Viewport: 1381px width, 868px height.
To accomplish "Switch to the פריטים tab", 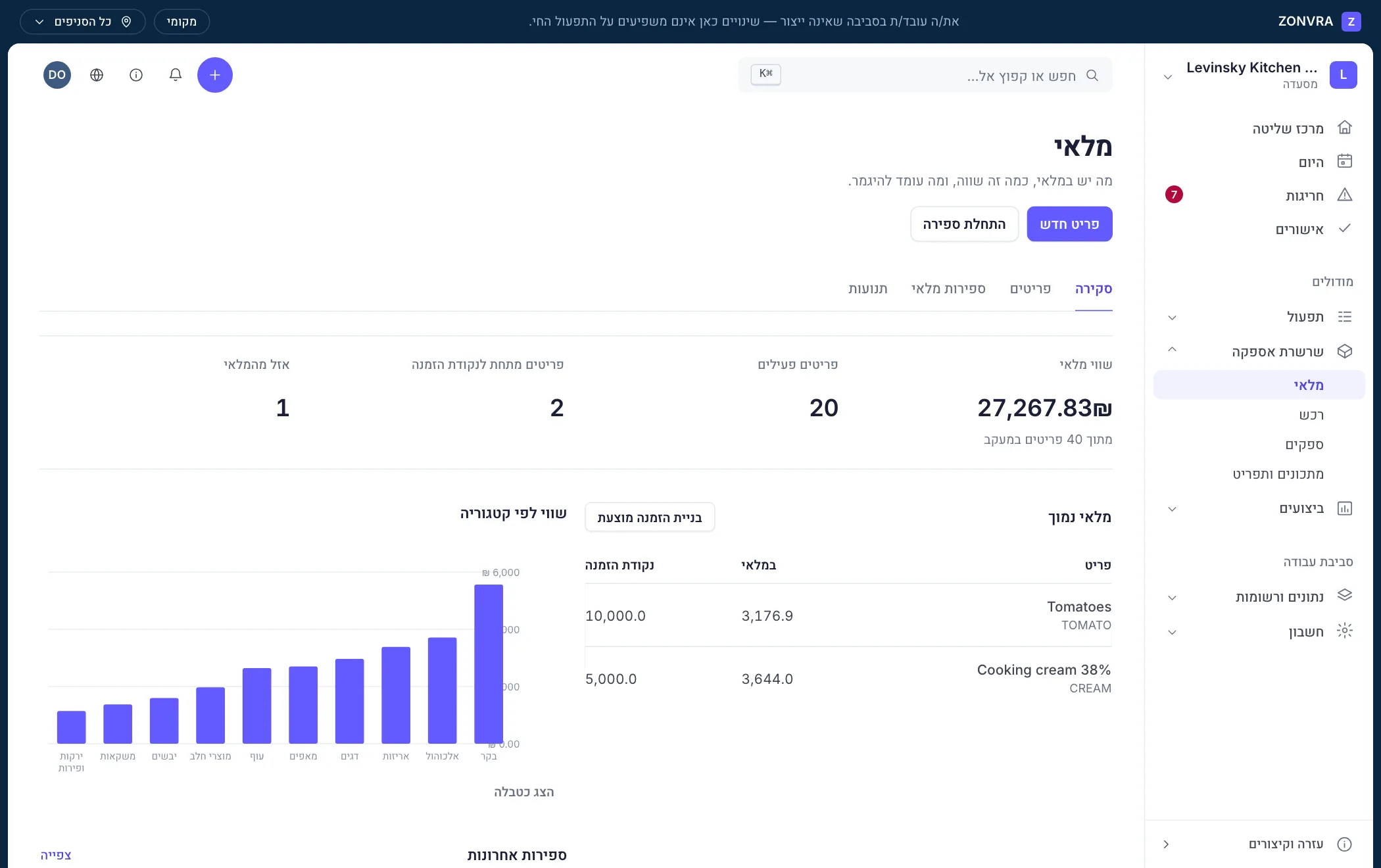I will (x=1030, y=289).
